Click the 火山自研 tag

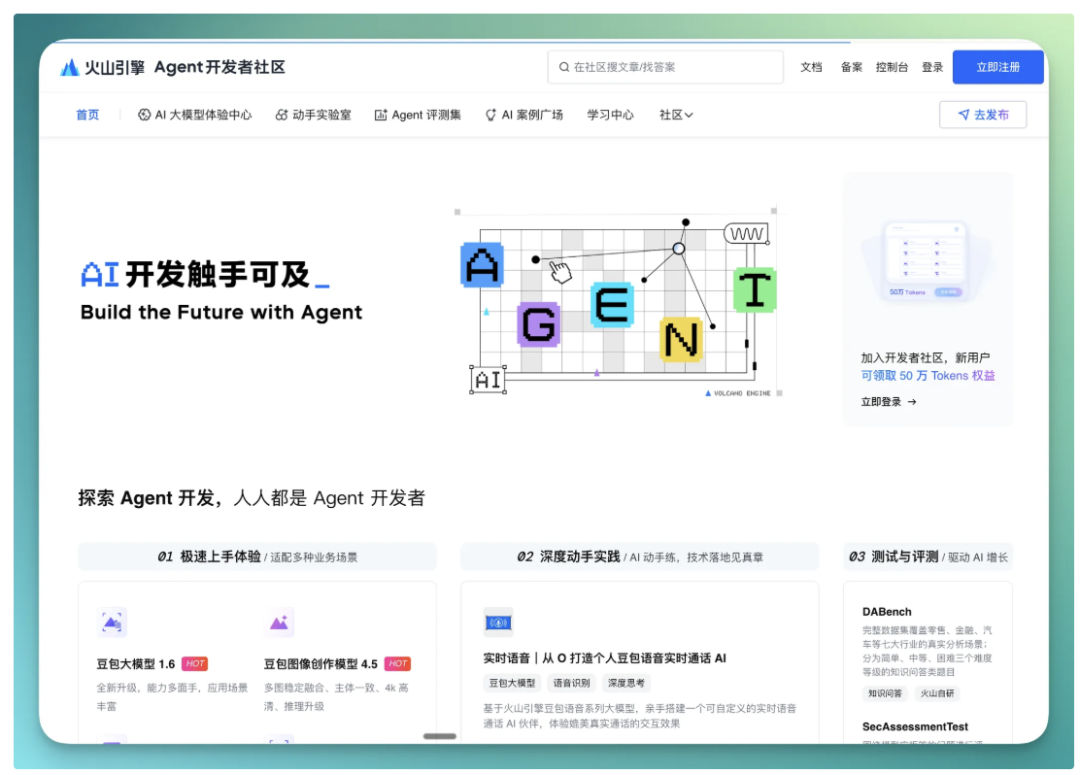point(937,694)
